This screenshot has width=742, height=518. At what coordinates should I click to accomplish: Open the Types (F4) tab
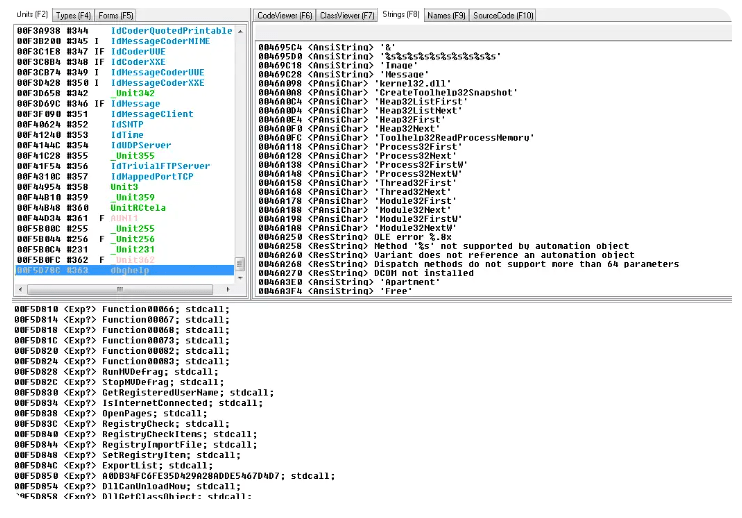point(73,16)
